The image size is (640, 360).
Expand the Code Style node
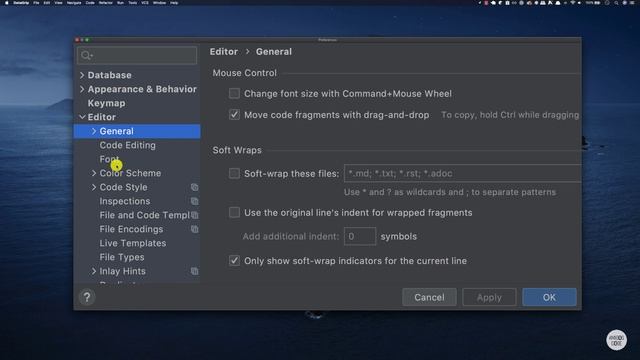94,187
